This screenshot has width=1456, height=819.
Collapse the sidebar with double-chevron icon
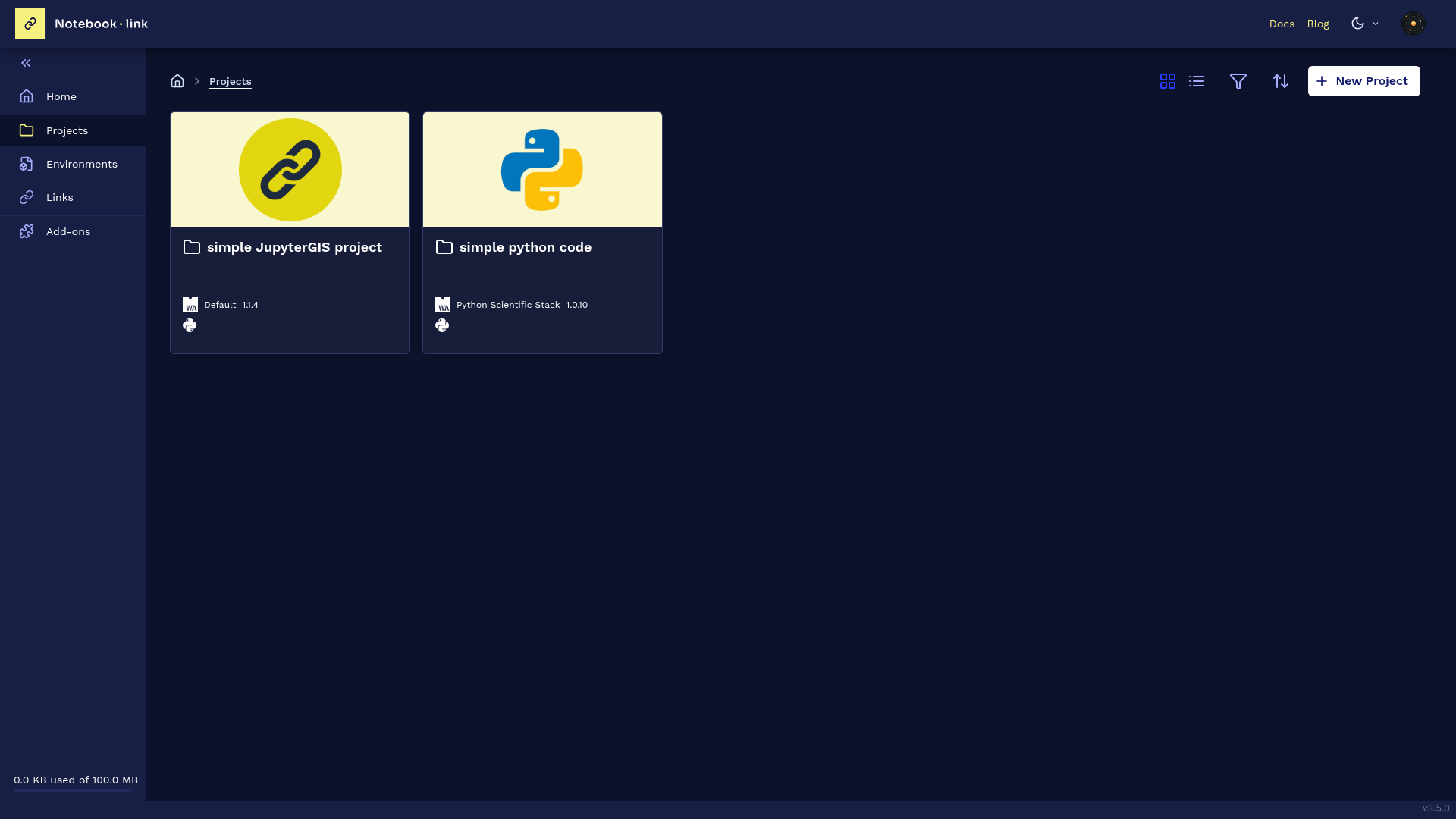coord(26,63)
